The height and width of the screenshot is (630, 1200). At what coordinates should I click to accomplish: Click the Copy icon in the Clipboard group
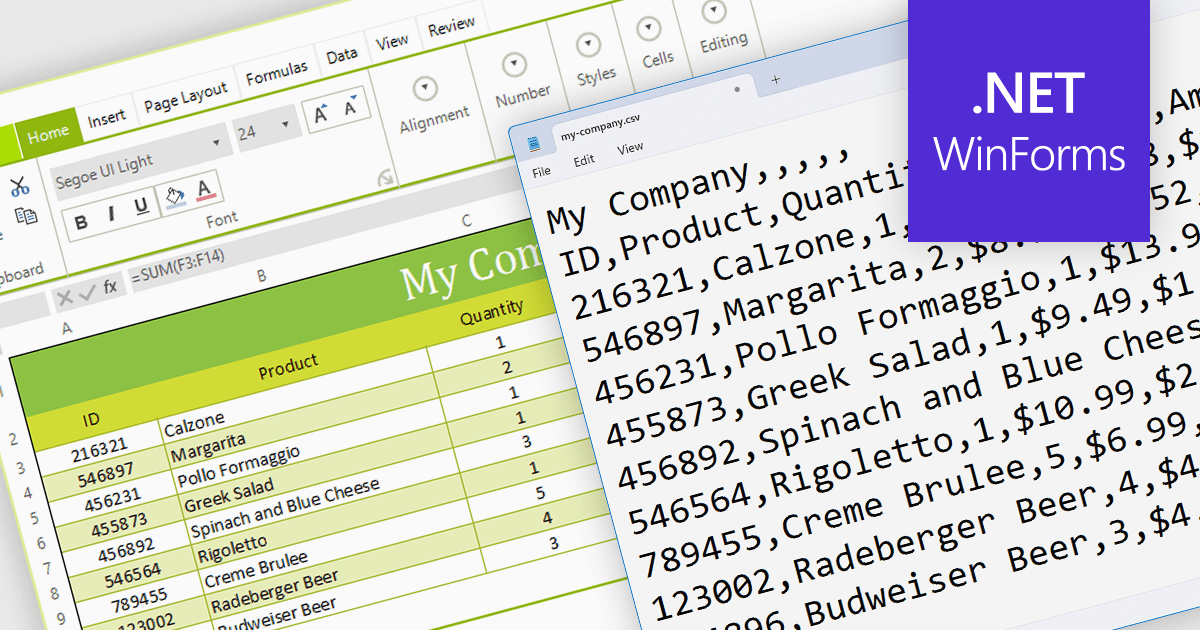pyautogui.click(x=26, y=214)
